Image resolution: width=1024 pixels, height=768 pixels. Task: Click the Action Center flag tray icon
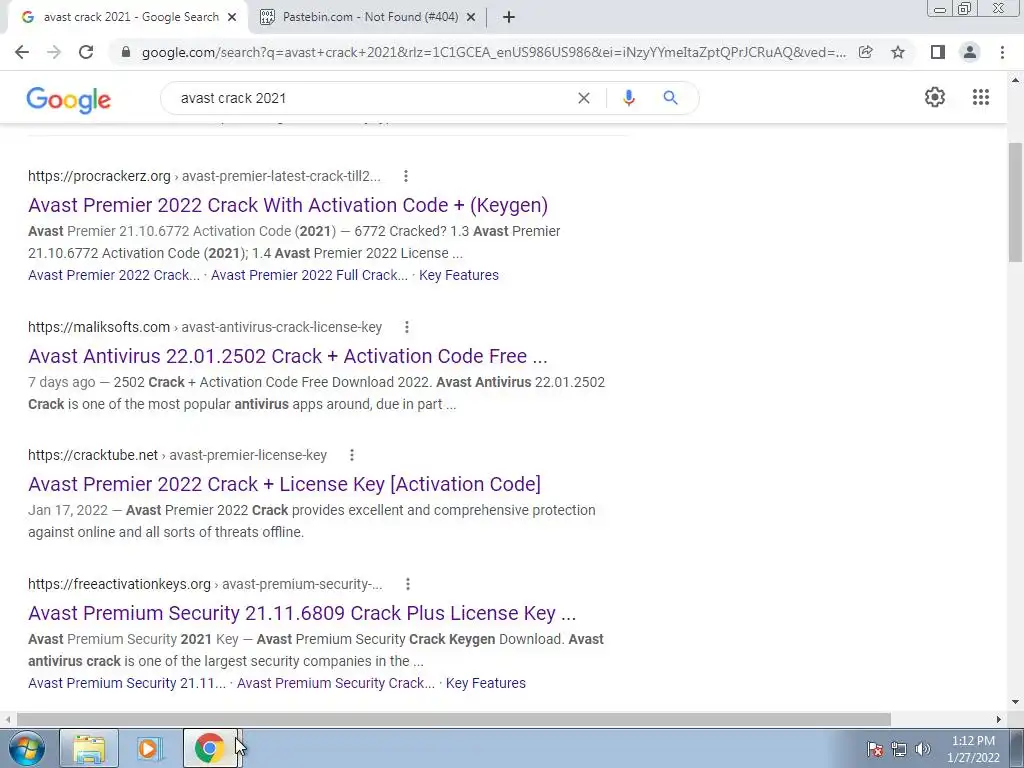point(875,749)
